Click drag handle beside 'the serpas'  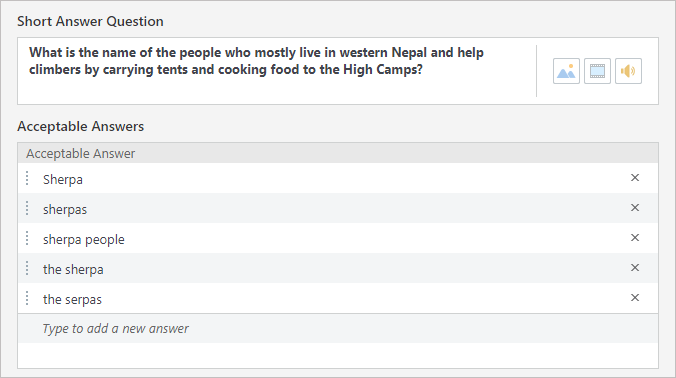point(27,298)
